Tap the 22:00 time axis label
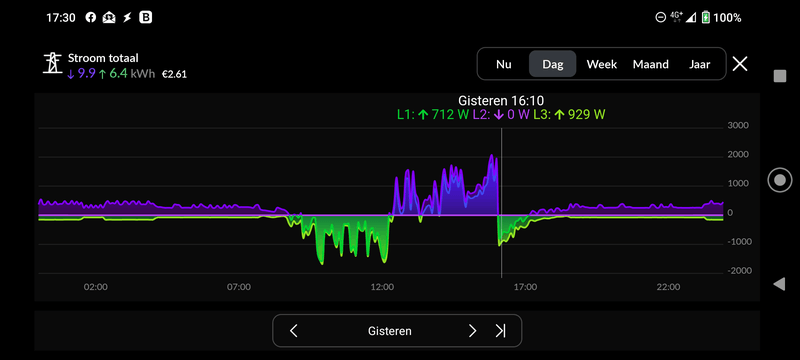 (668, 287)
